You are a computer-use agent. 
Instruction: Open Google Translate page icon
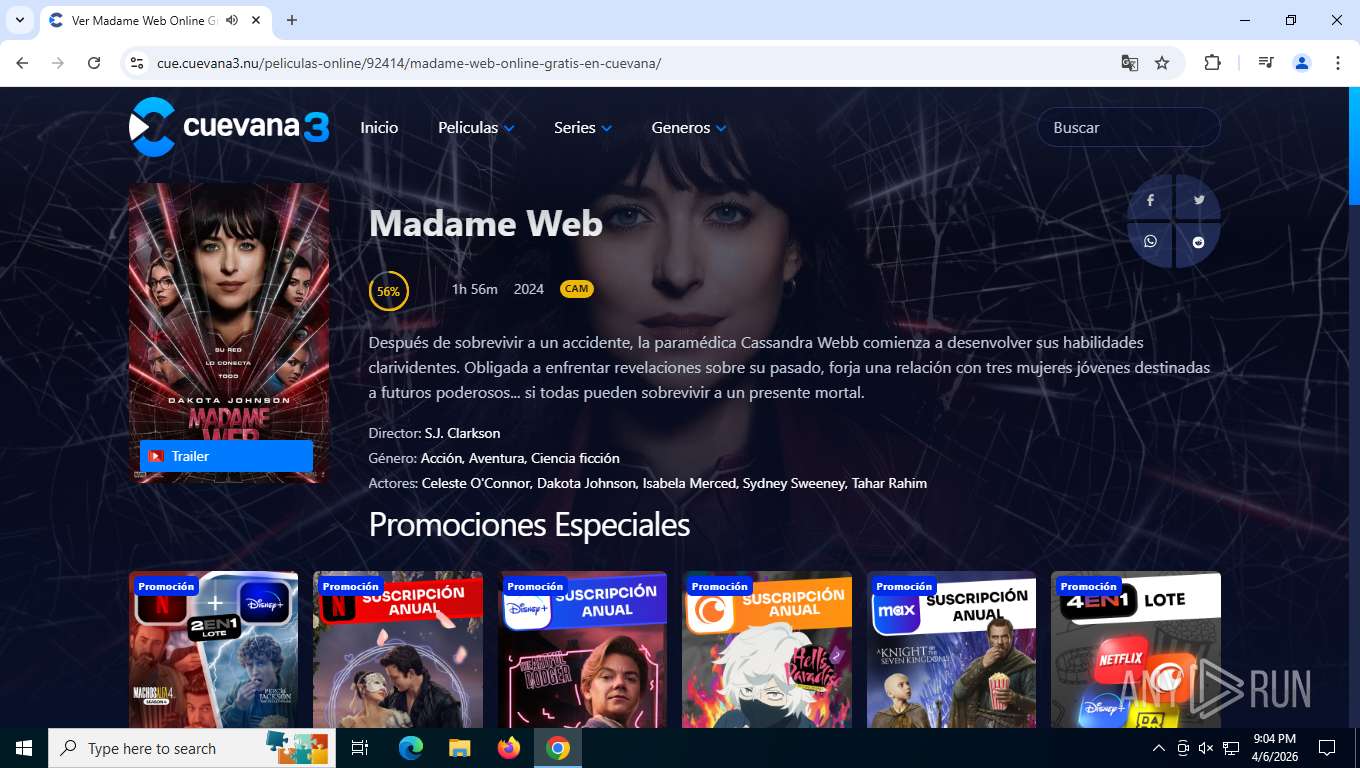pos(1130,63)
